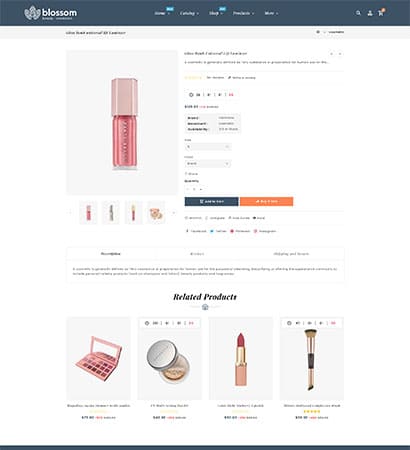Open the user account icon
Screen dimensions: 410x450
click(x=370, y=13)
